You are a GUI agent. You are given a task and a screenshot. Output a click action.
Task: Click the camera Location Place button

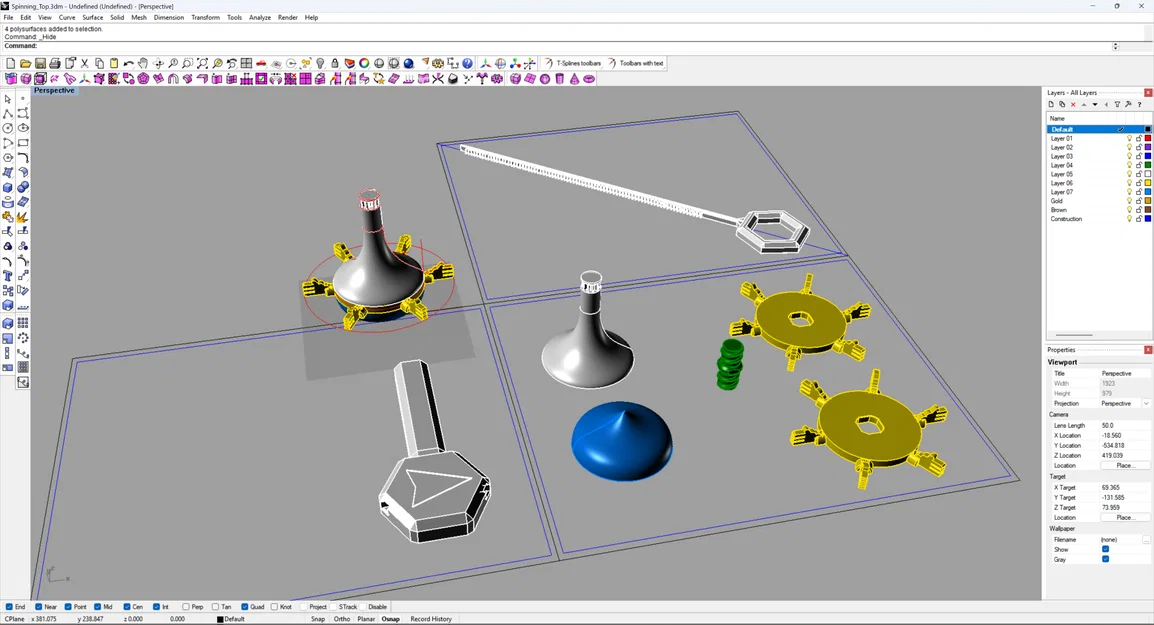tap(1124, 465)
